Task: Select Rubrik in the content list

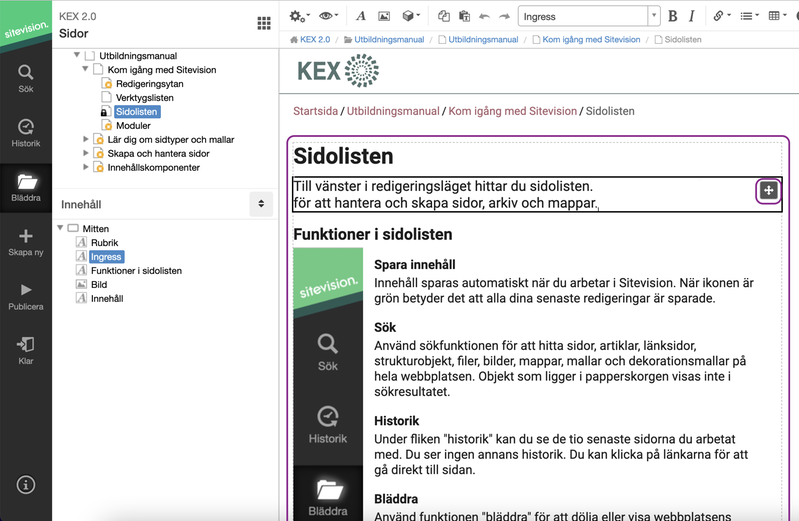Action: 104,243
